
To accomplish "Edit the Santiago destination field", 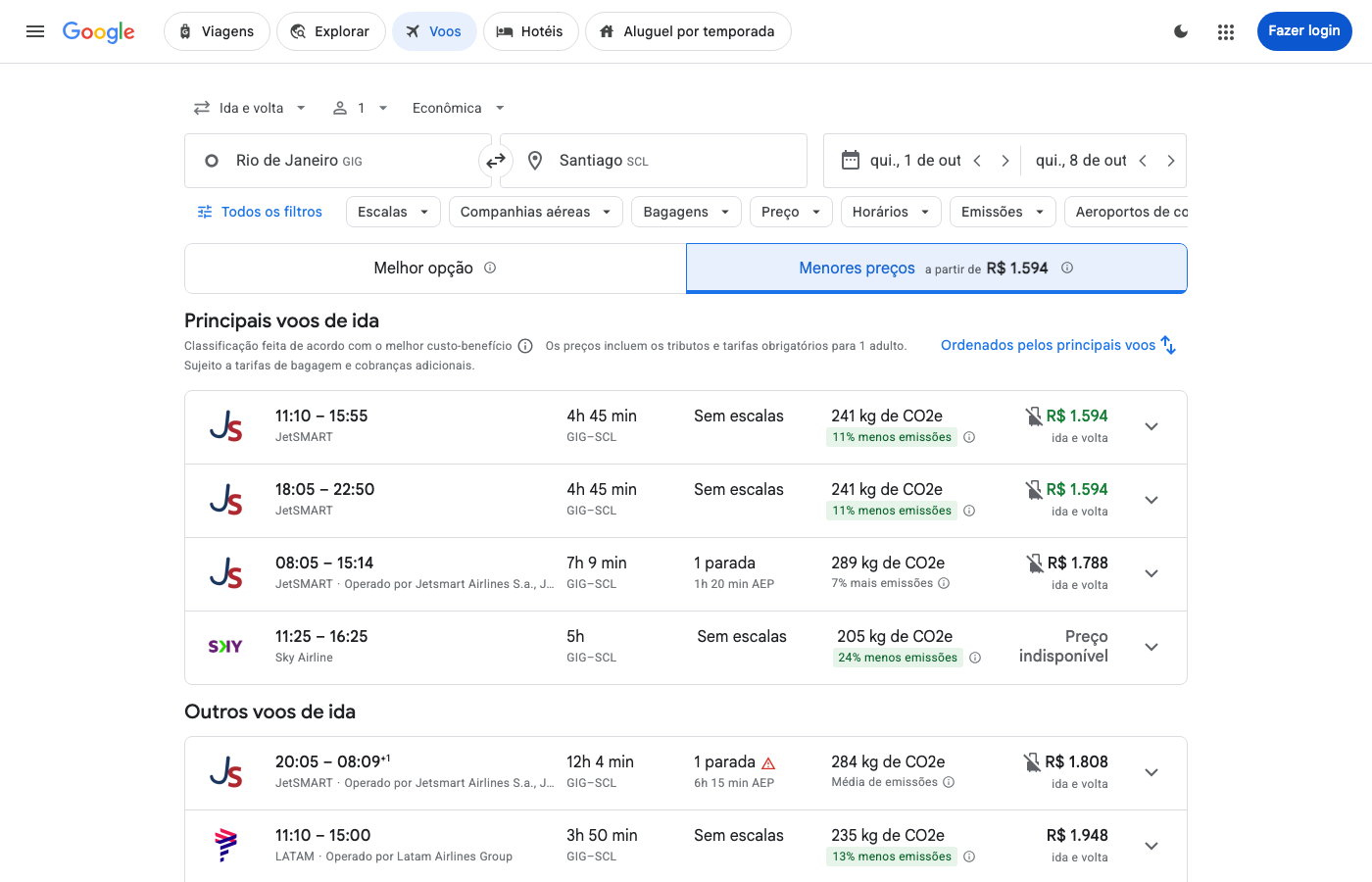I will click(x=654, y=161).
